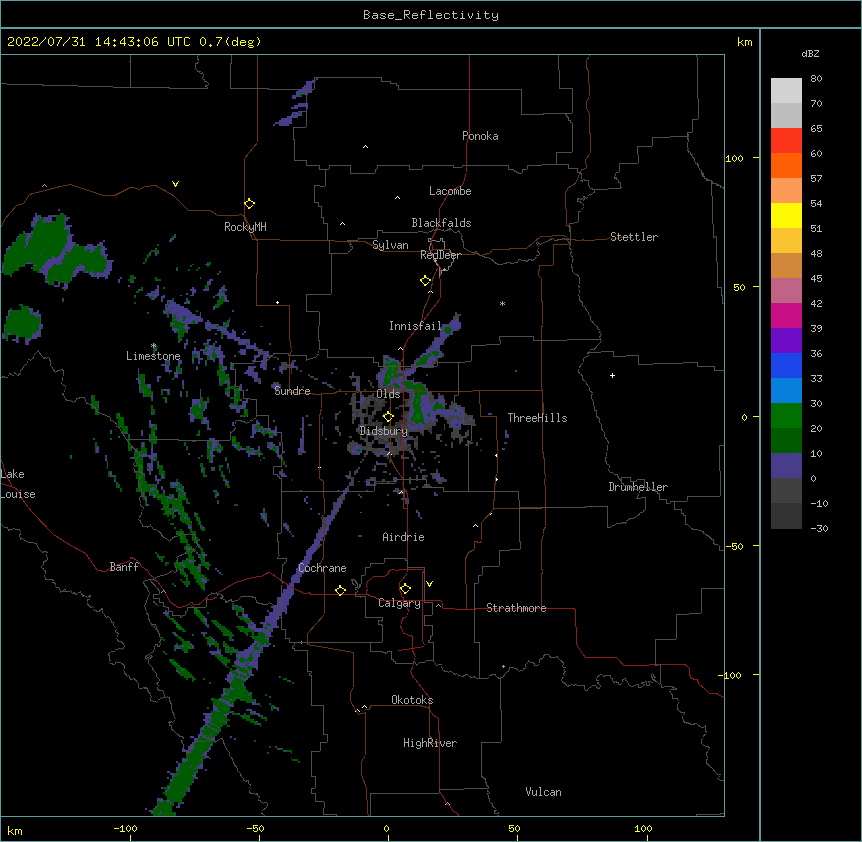Select the yellow diamond marker below Cochrane

[340, 590]
